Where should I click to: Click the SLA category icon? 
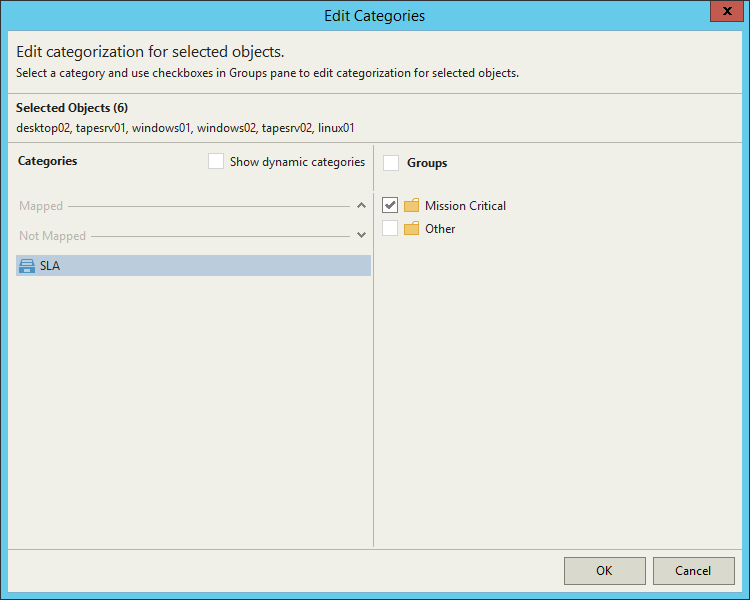point(27,265)
